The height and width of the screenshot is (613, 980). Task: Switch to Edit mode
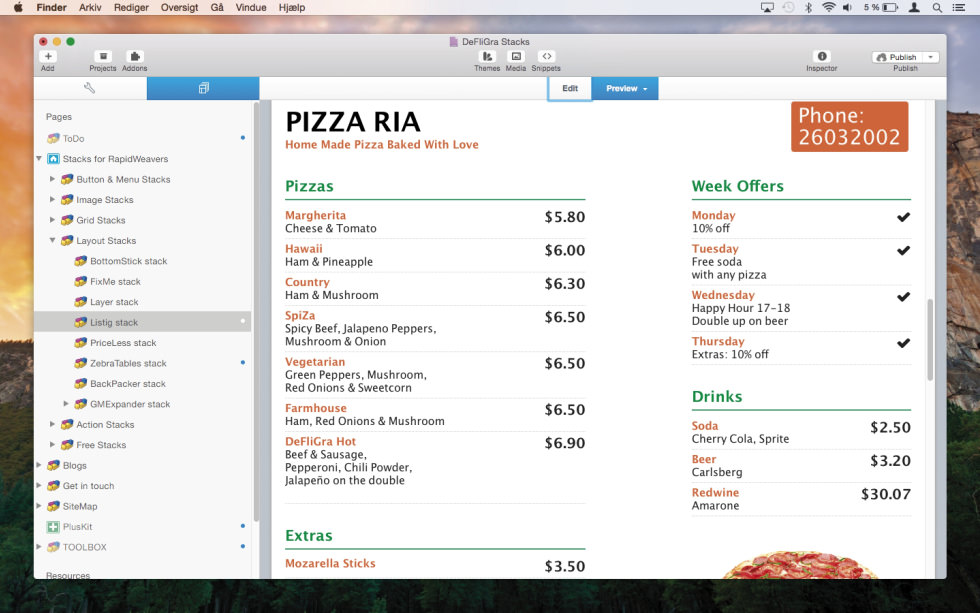[x=570, y=88]
